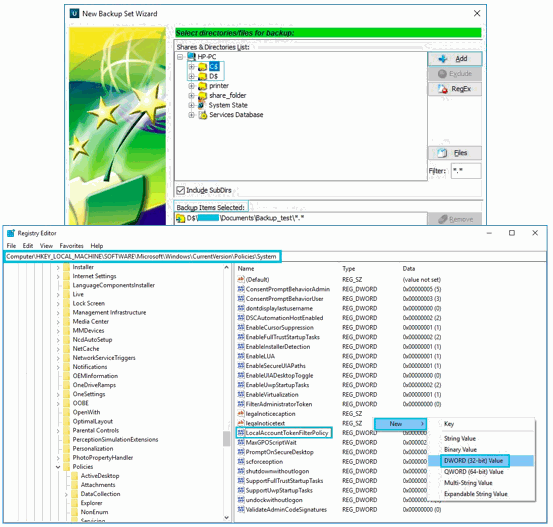Click the OOBE folder icon
Image resolution: width=553 pixels, height=527 pixels.
(x=67, y=403)
